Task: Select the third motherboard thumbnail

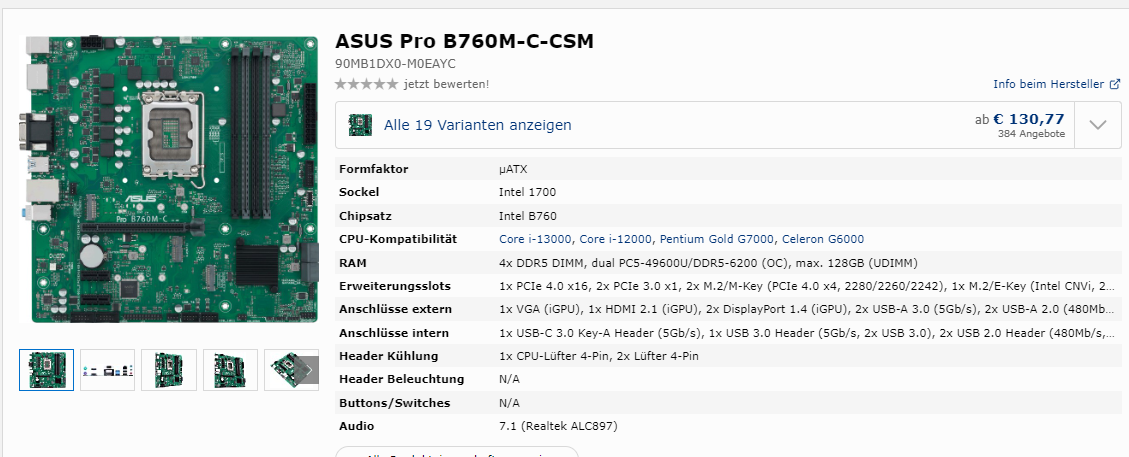Action: (x=168, y=370)
